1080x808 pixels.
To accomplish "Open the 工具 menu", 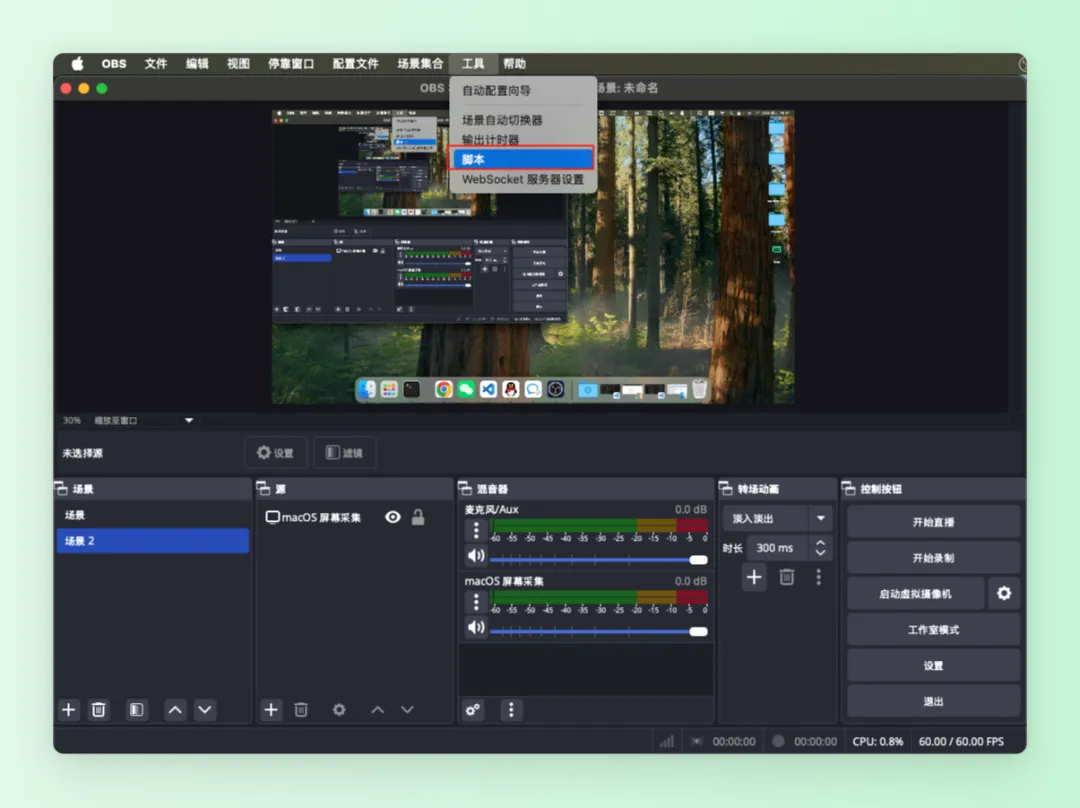I will point(472,63).
